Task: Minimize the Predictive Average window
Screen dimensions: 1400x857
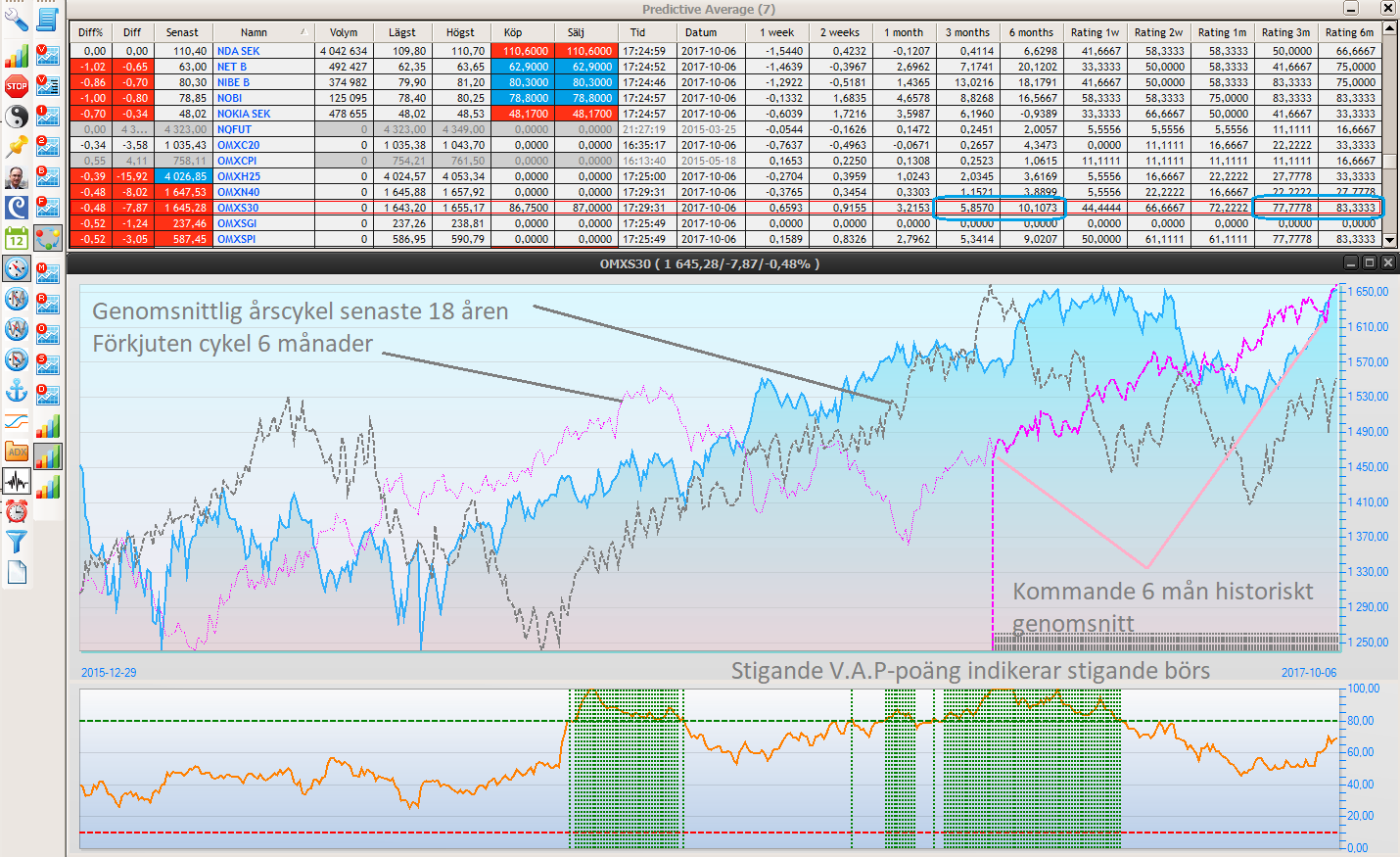Action: [1351, 9]
